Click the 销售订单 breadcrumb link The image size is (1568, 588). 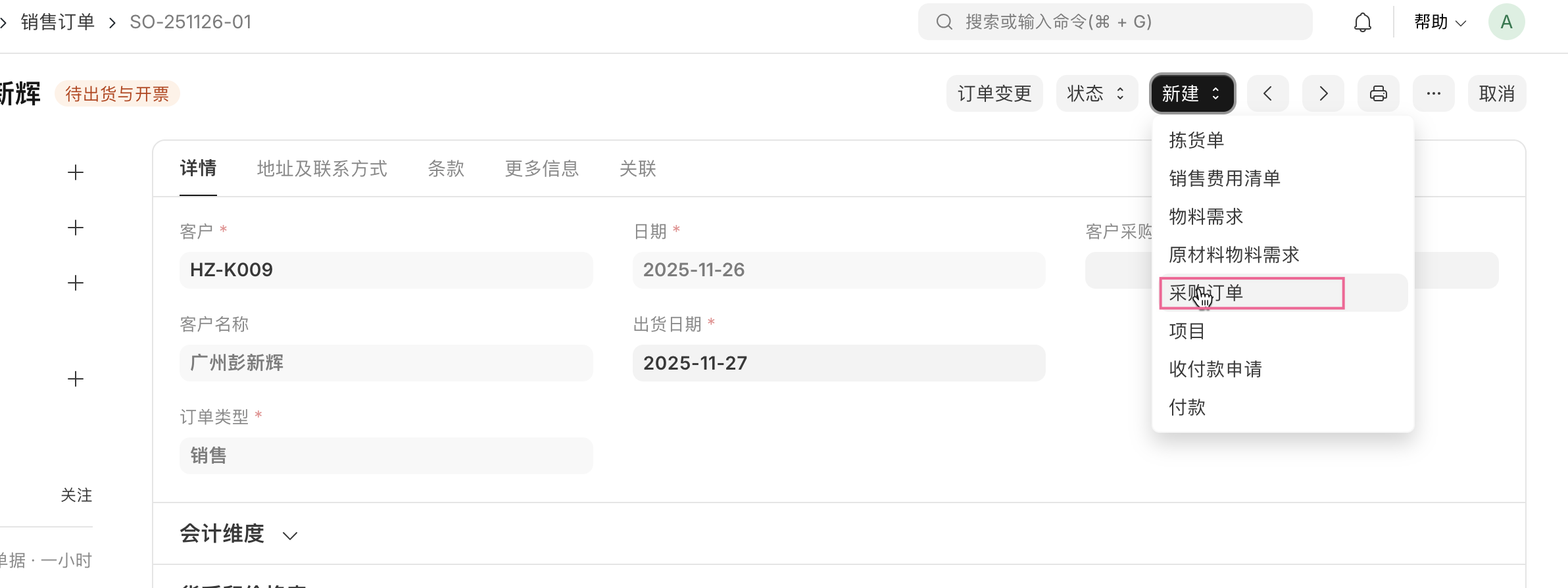(58, 22)
